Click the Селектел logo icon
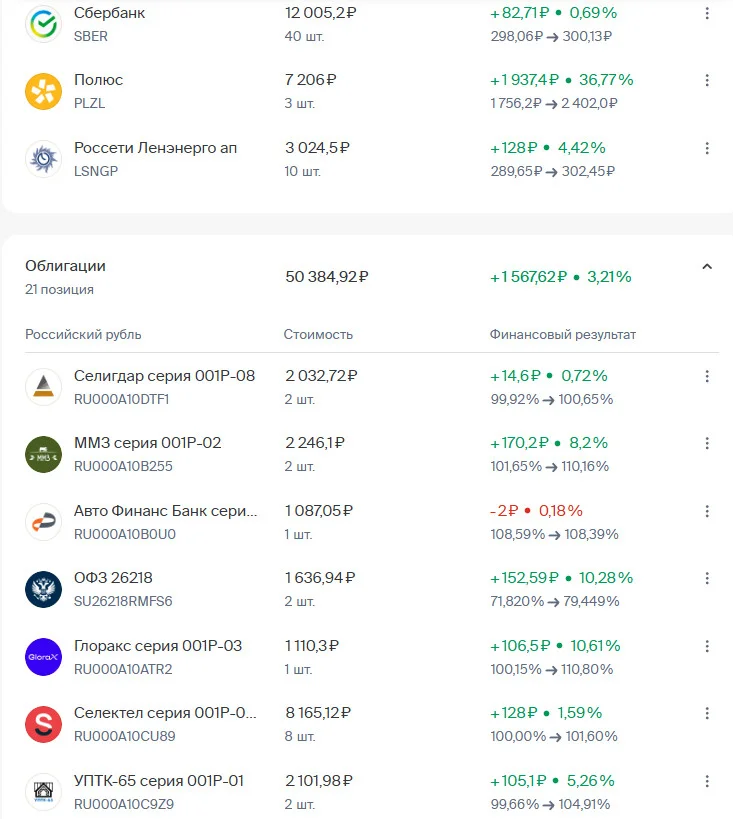Image resolution: width=733 pixels, height=819 pixels. [43, 724]
